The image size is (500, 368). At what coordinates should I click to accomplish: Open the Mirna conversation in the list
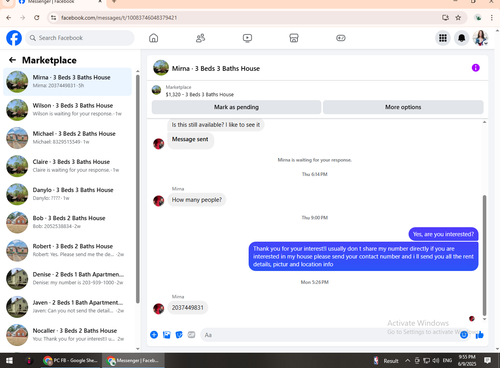(67, 81)
